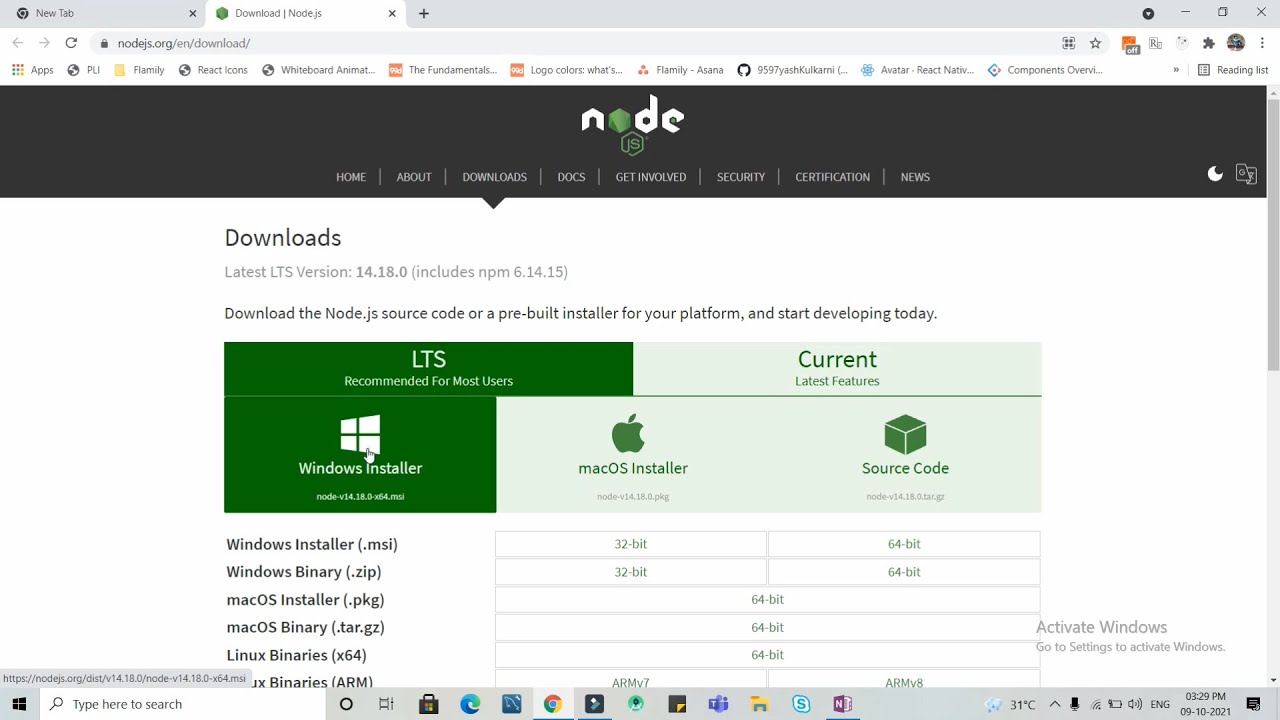Show hidden system tray icons
Viewport: 1280px width, 720px height.
[x=1054, y=704]
